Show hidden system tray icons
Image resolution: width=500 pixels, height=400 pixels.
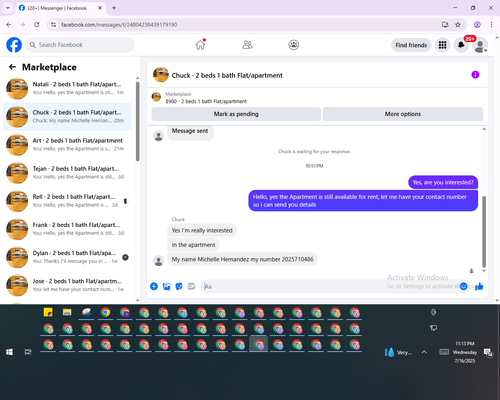pos(424,352)
